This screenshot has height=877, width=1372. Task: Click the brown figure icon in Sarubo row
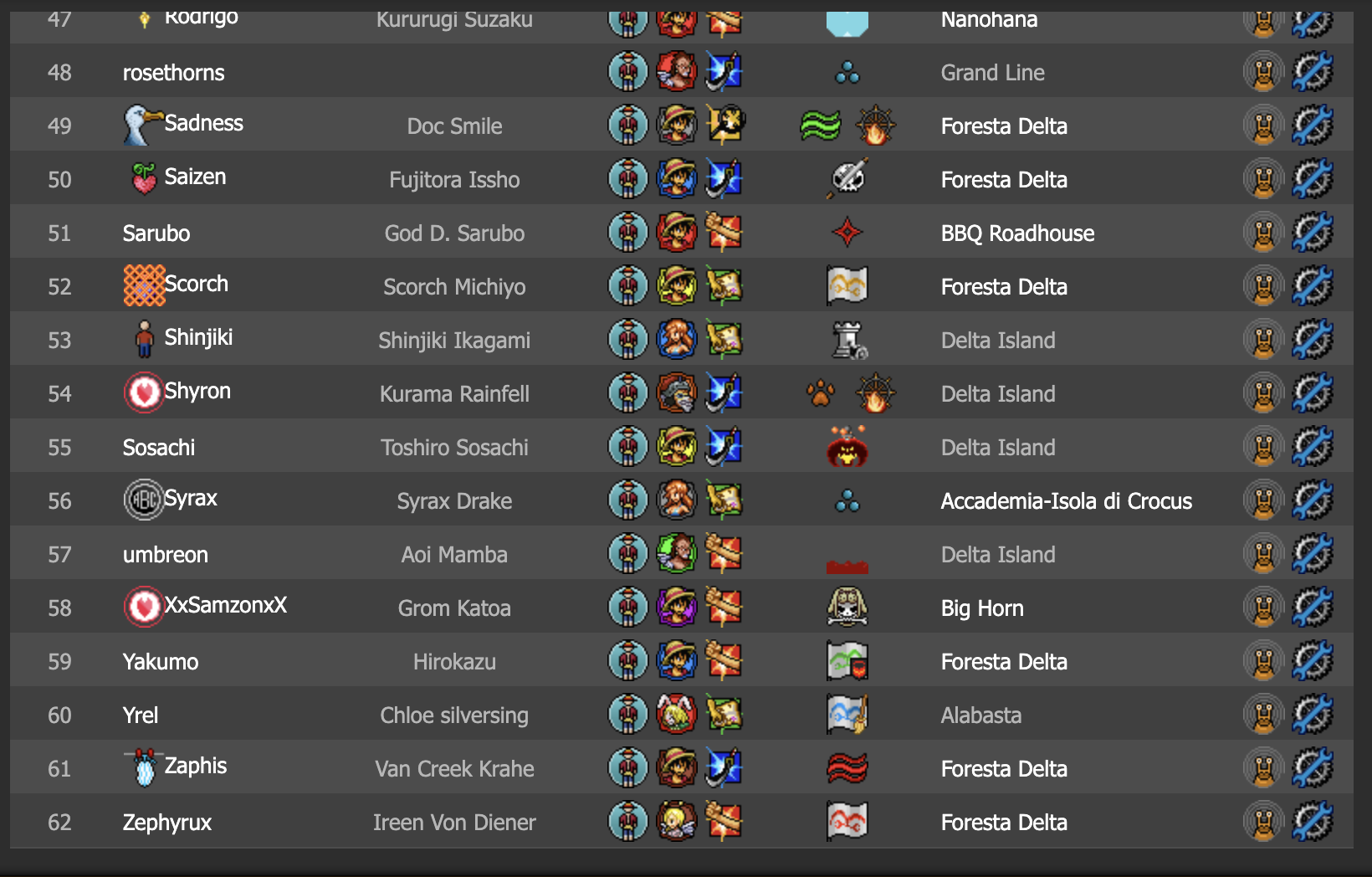click(1263, 233)
